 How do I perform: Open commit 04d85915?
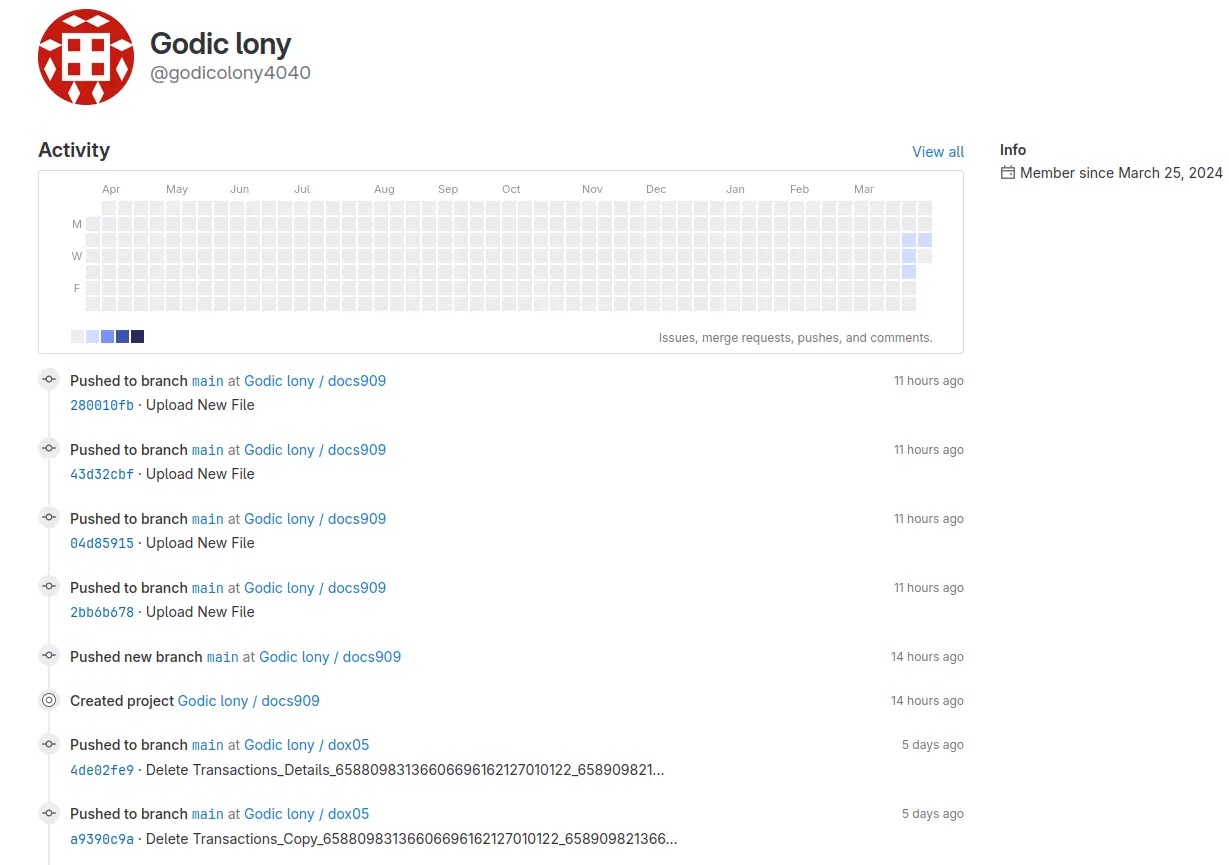pyautogui.click(x=102, y=543)
